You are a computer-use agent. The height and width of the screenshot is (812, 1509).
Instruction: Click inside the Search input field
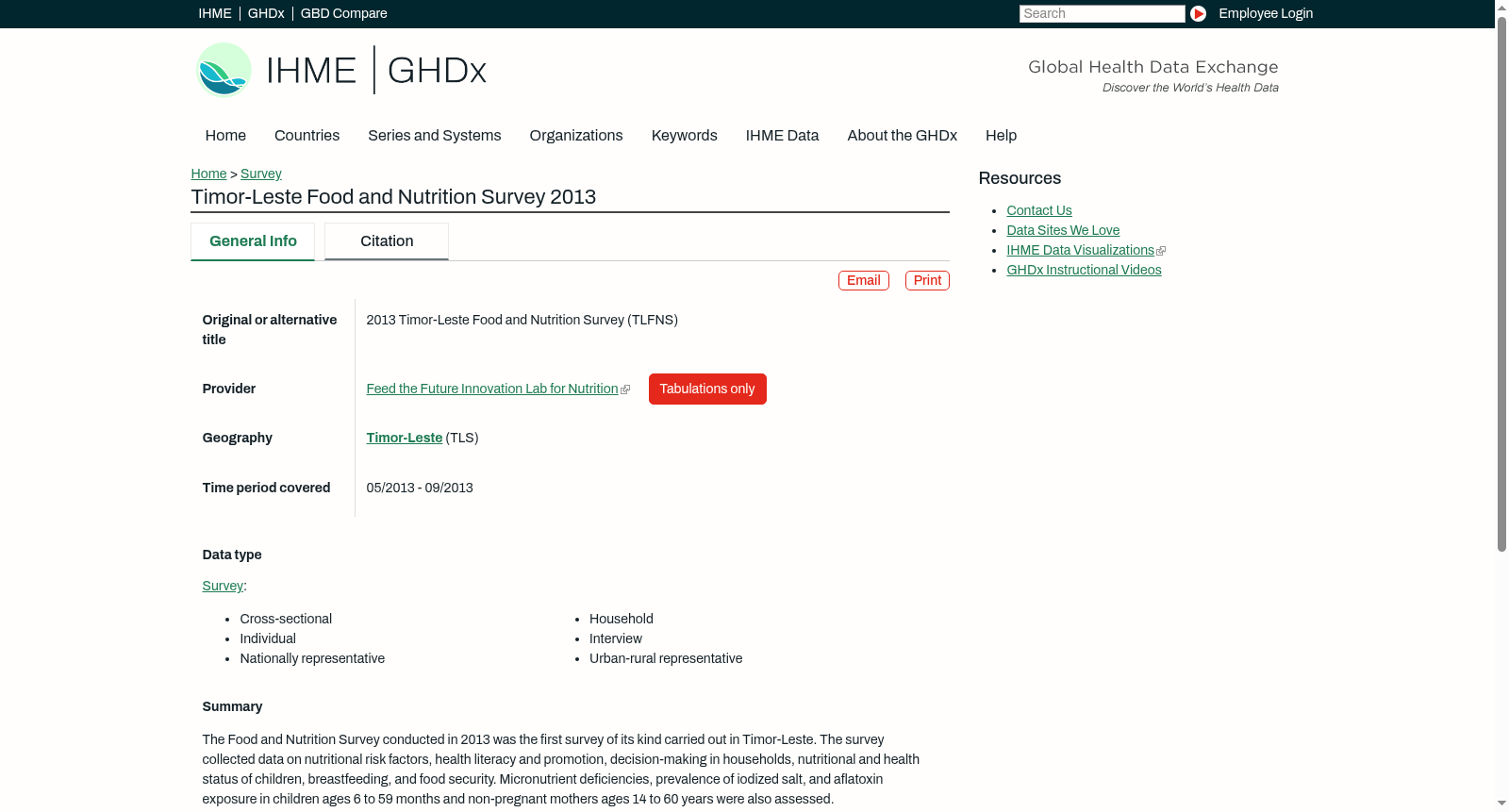(1102, 13)
